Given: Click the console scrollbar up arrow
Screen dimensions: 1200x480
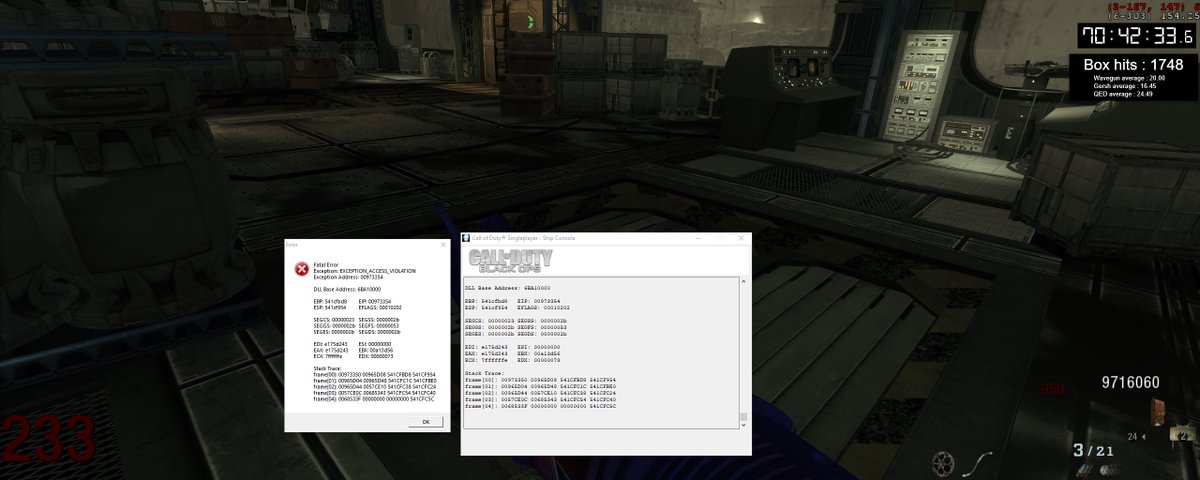Looking at the screenshot, I should [743, 280].
